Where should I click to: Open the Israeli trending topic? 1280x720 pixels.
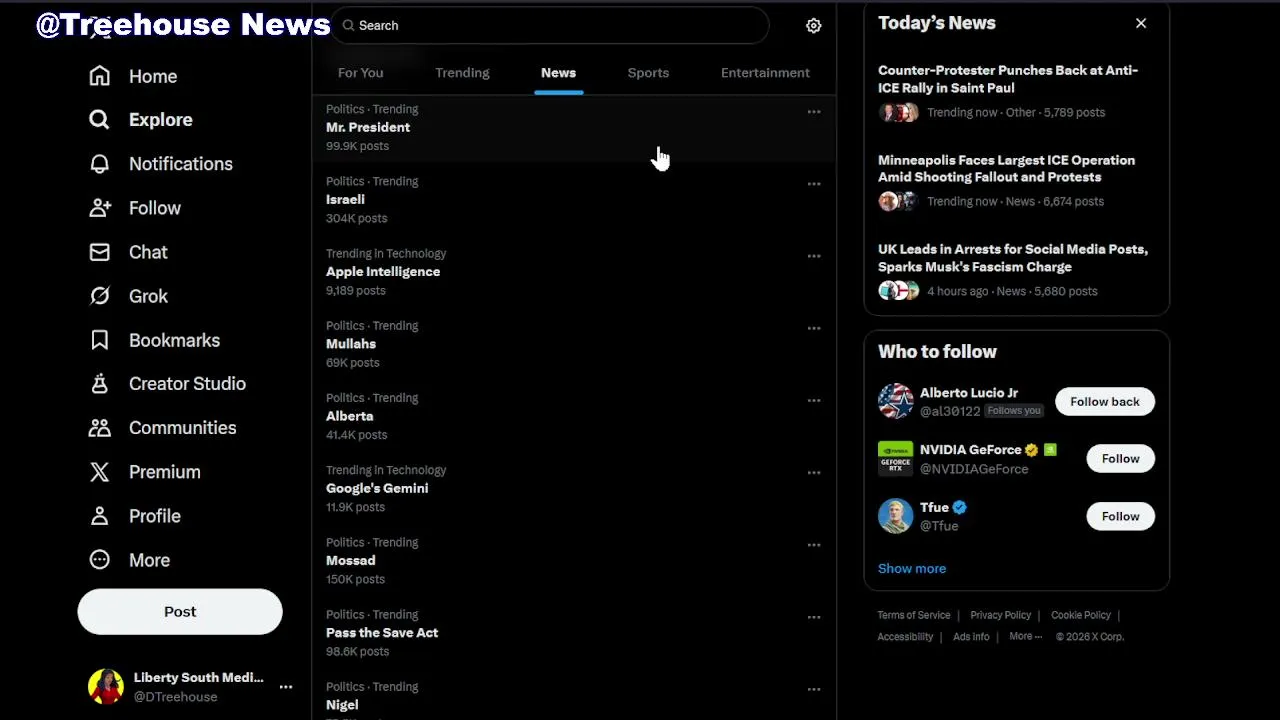(x=574, y=200)
